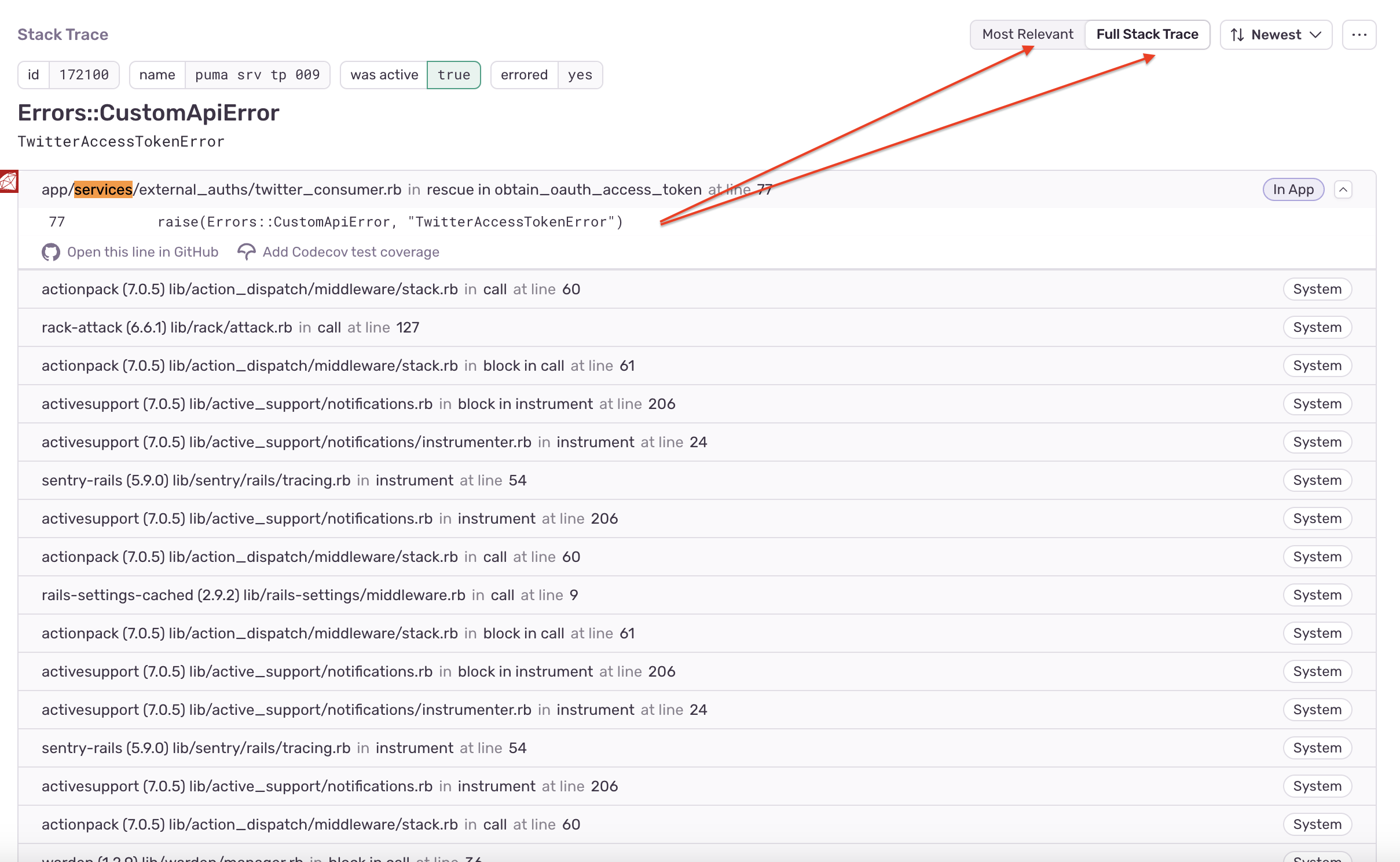Click the System badge on the sentry-rails tracing frame
This screenshot has height=862, width=1400.
(1317, 480)
